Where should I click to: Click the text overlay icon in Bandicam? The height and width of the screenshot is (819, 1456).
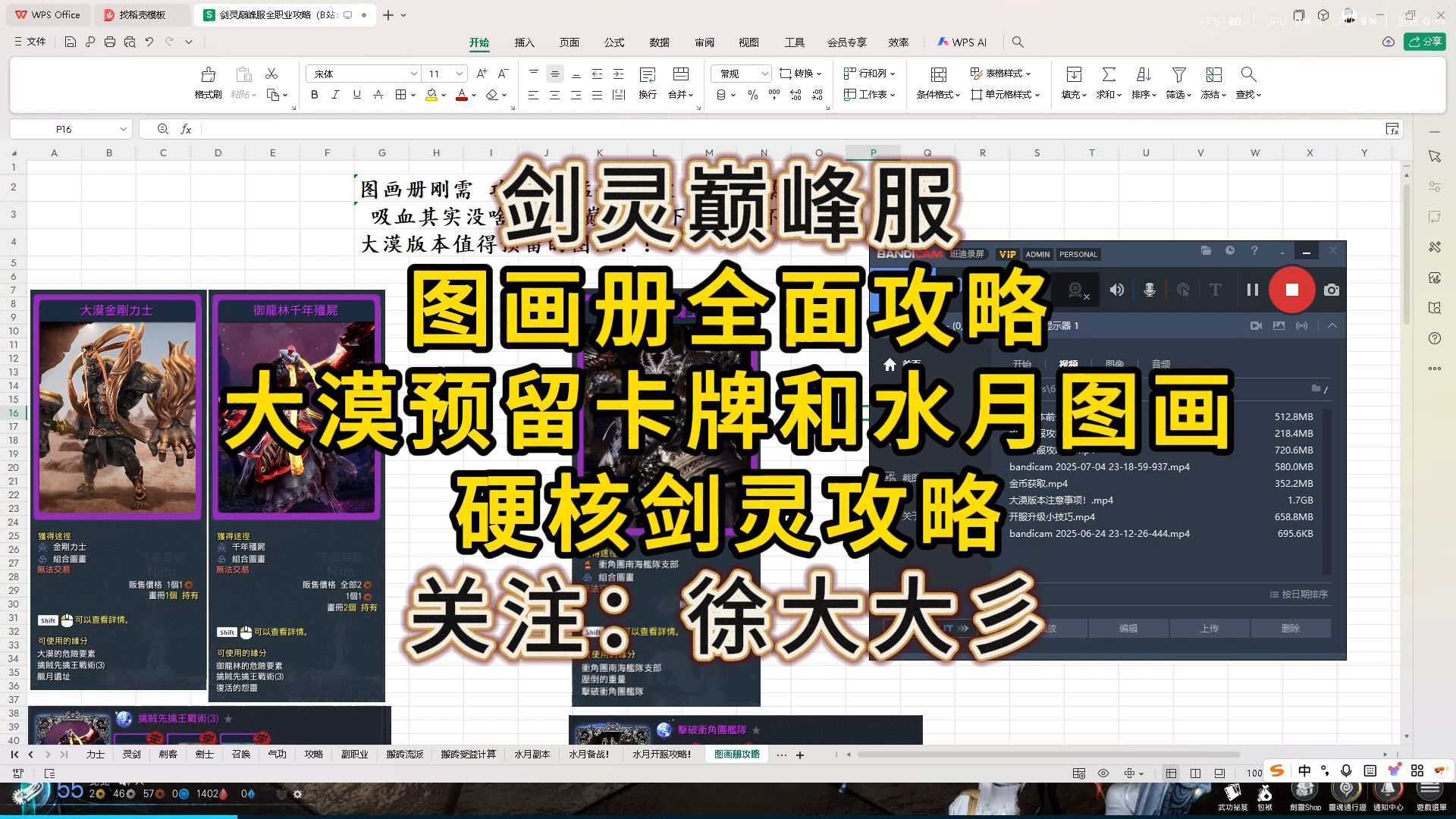click(x=1215, y=290)
